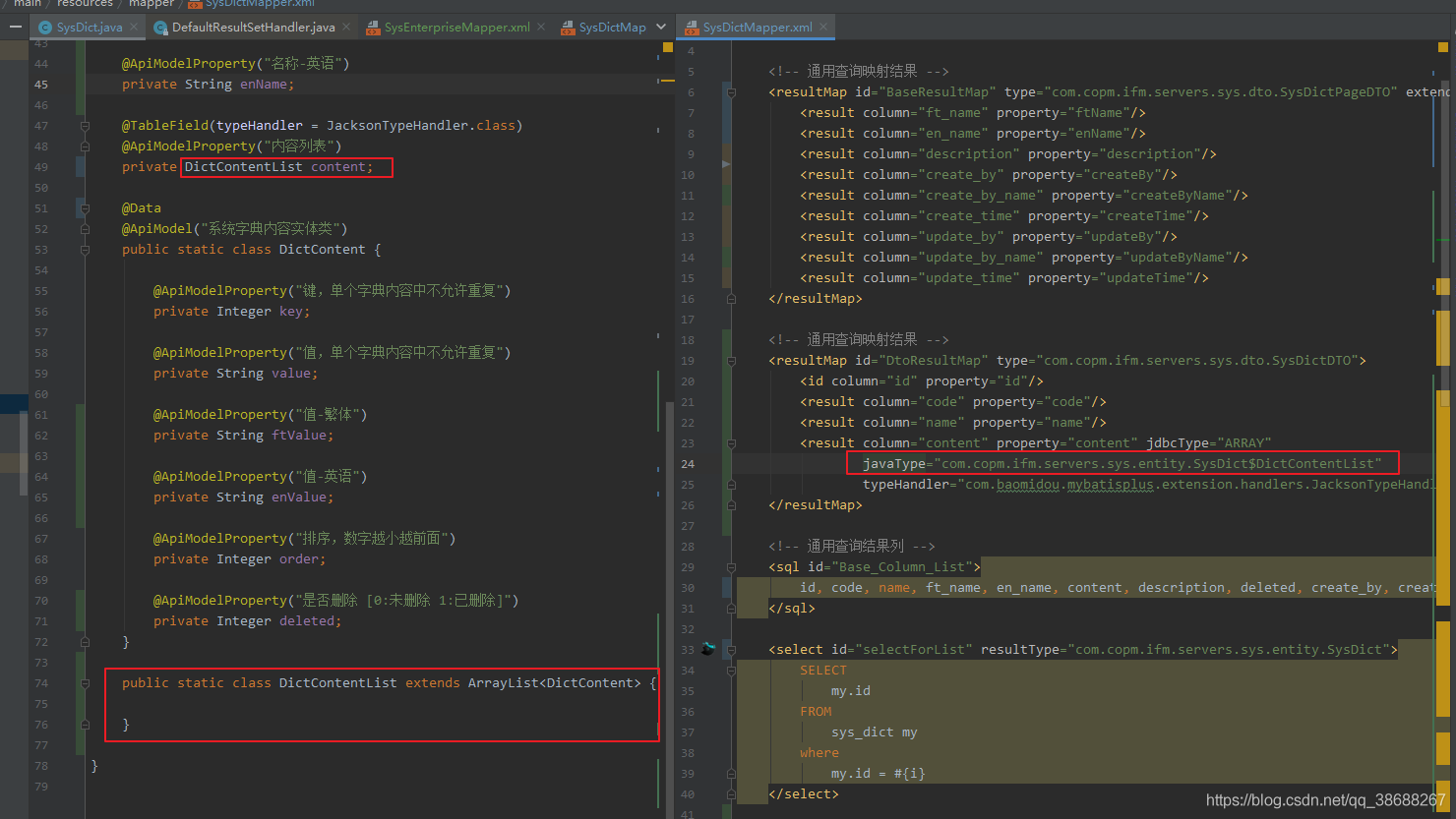Click mapper in the breadcrumb path
The image size is (1456, 819).
coord(152,4)
